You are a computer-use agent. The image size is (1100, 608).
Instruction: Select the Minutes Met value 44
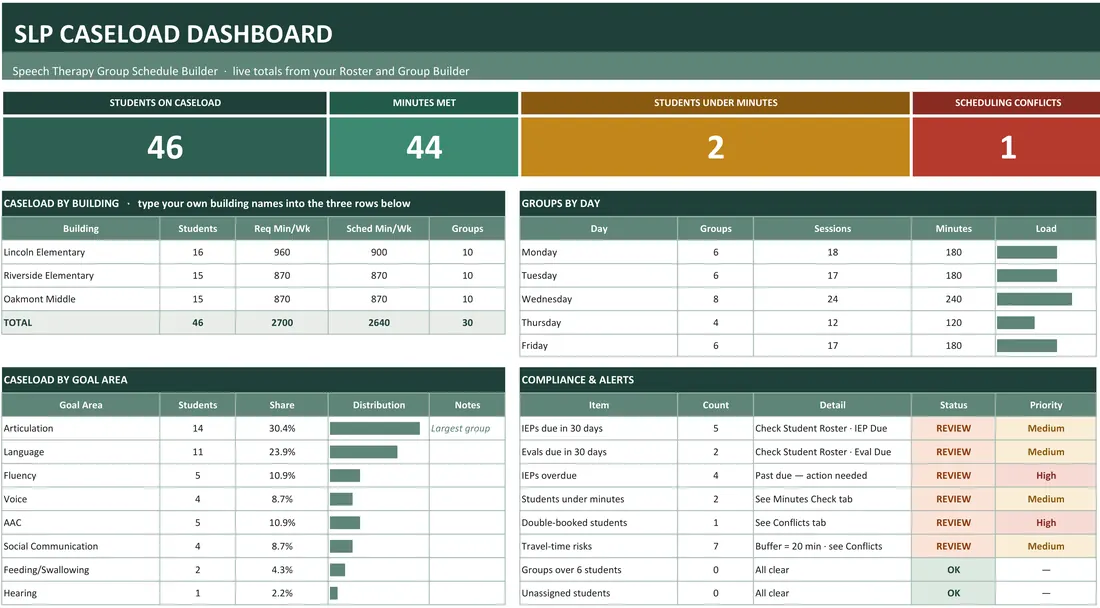pos(424,147)
